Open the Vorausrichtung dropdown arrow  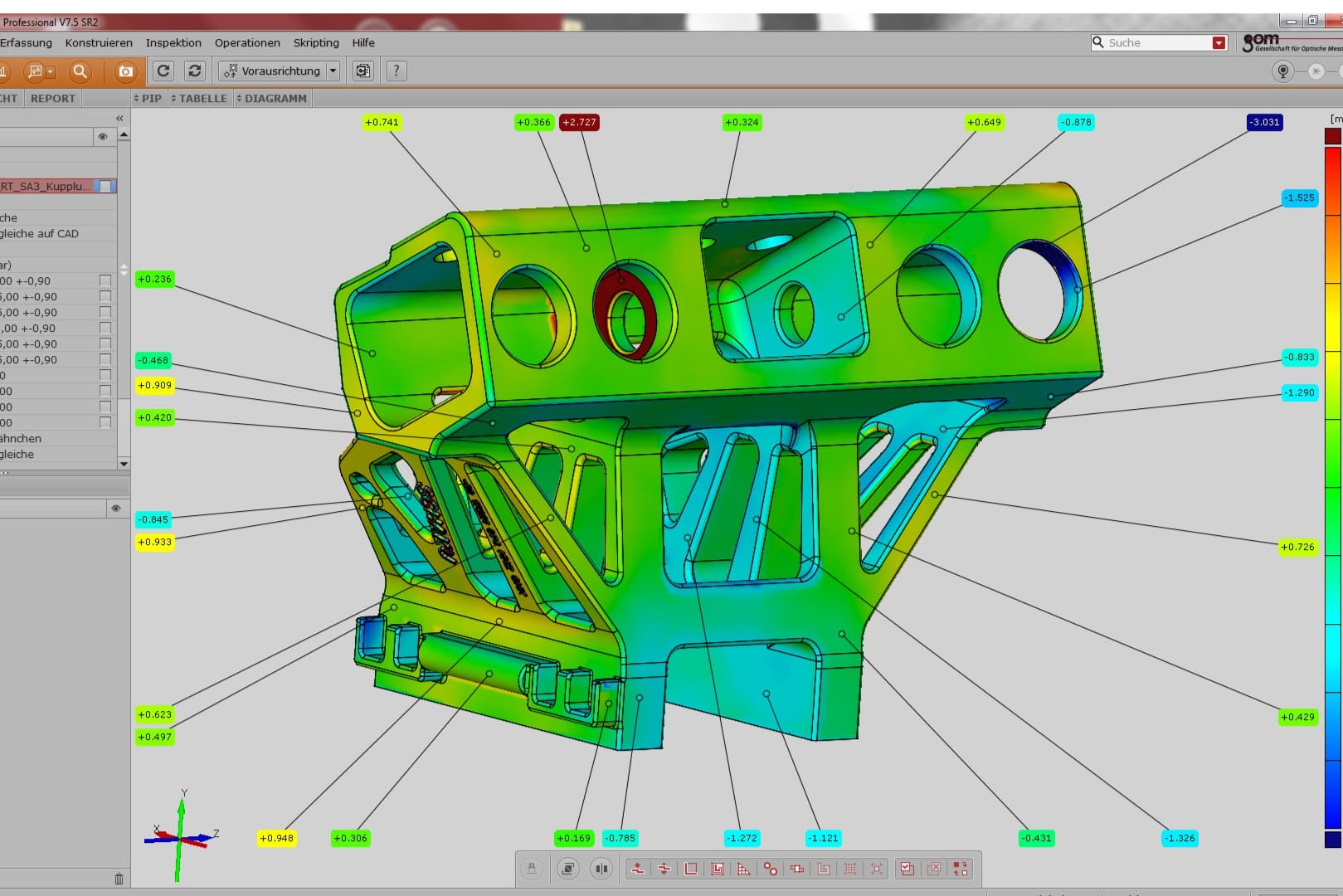pyautogui.click(x=333, y=71)
